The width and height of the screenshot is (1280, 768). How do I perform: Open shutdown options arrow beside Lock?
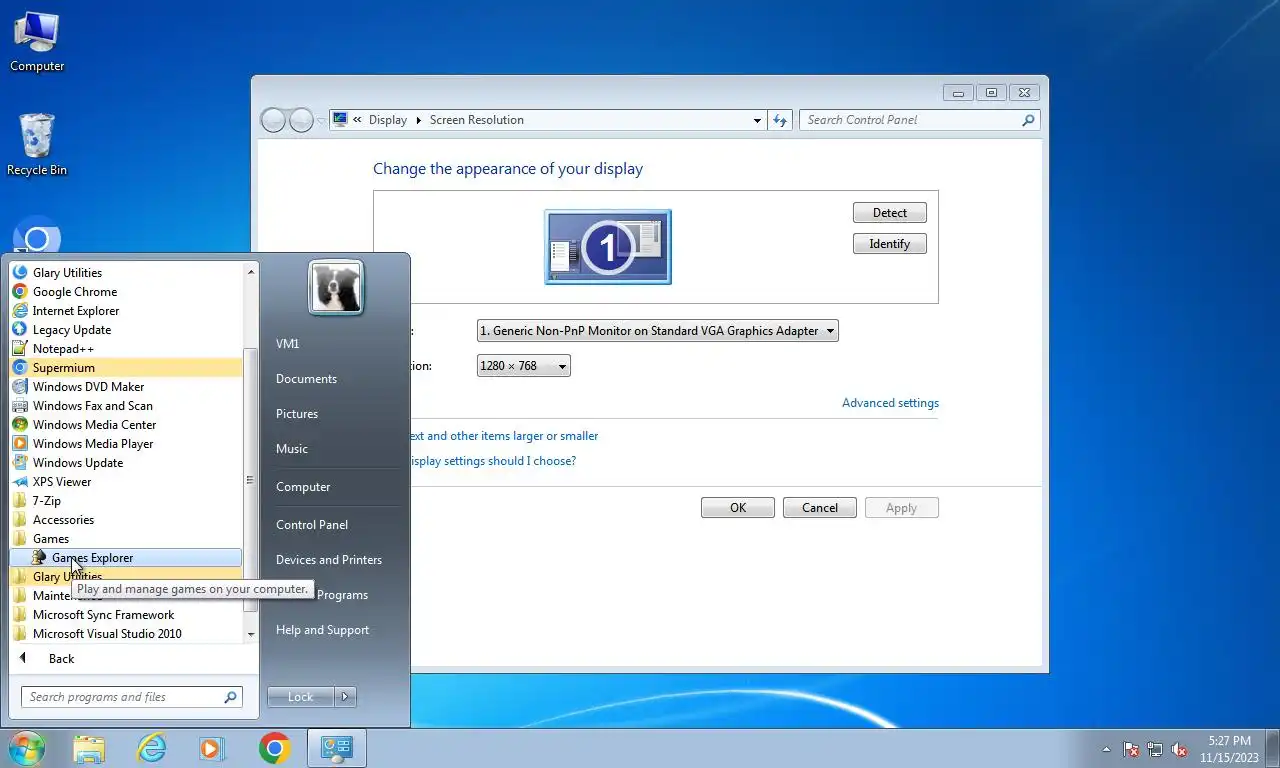coord(346,697)
